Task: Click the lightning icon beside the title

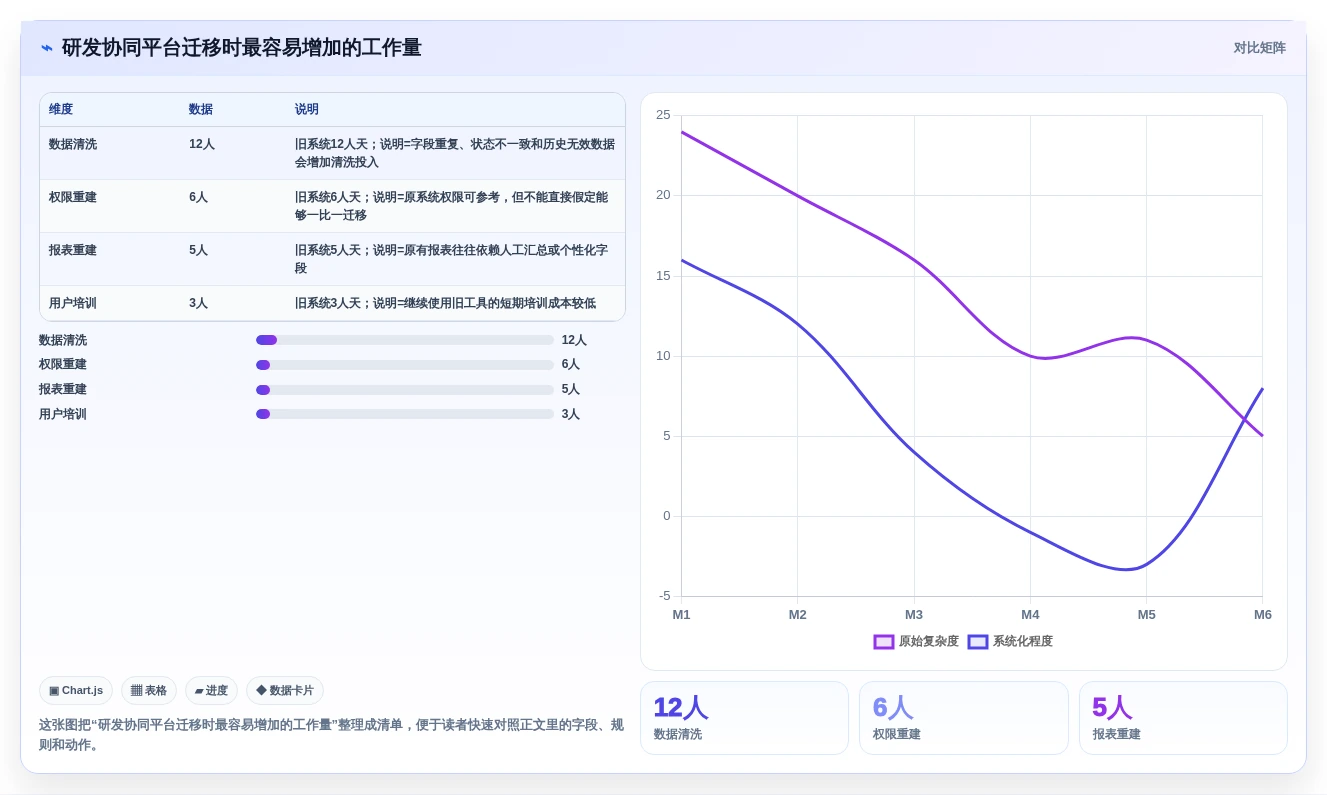Action: [47, 47]
